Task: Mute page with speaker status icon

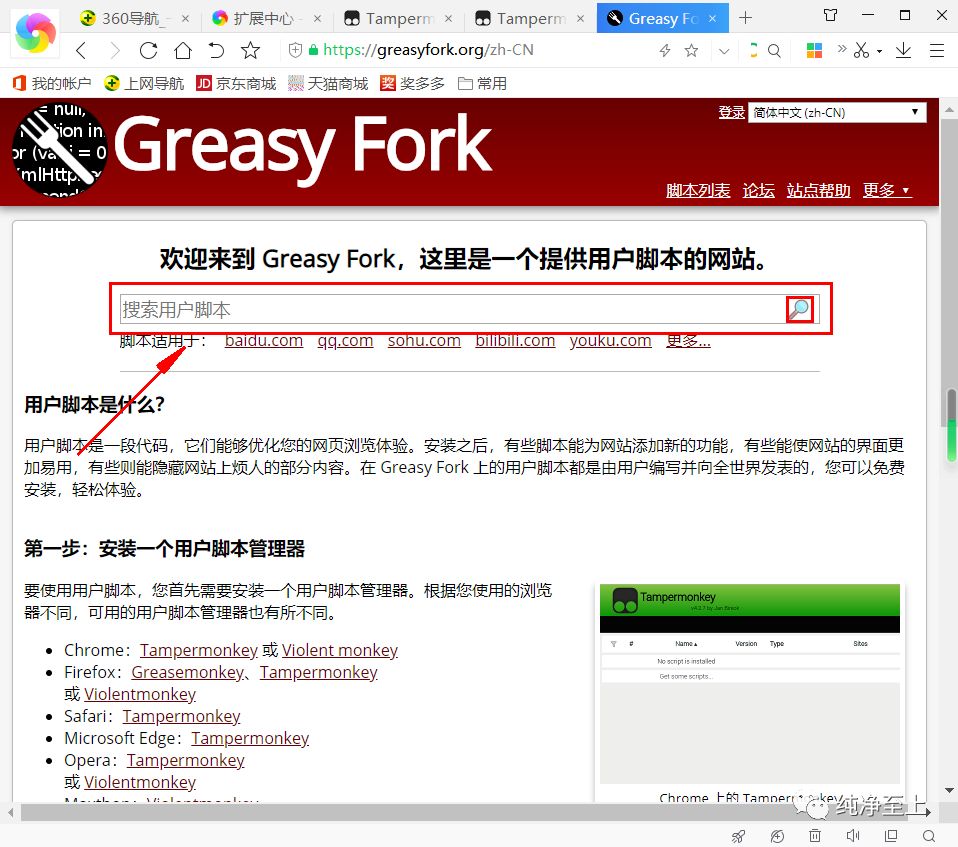Action: [x=853, y=835]
